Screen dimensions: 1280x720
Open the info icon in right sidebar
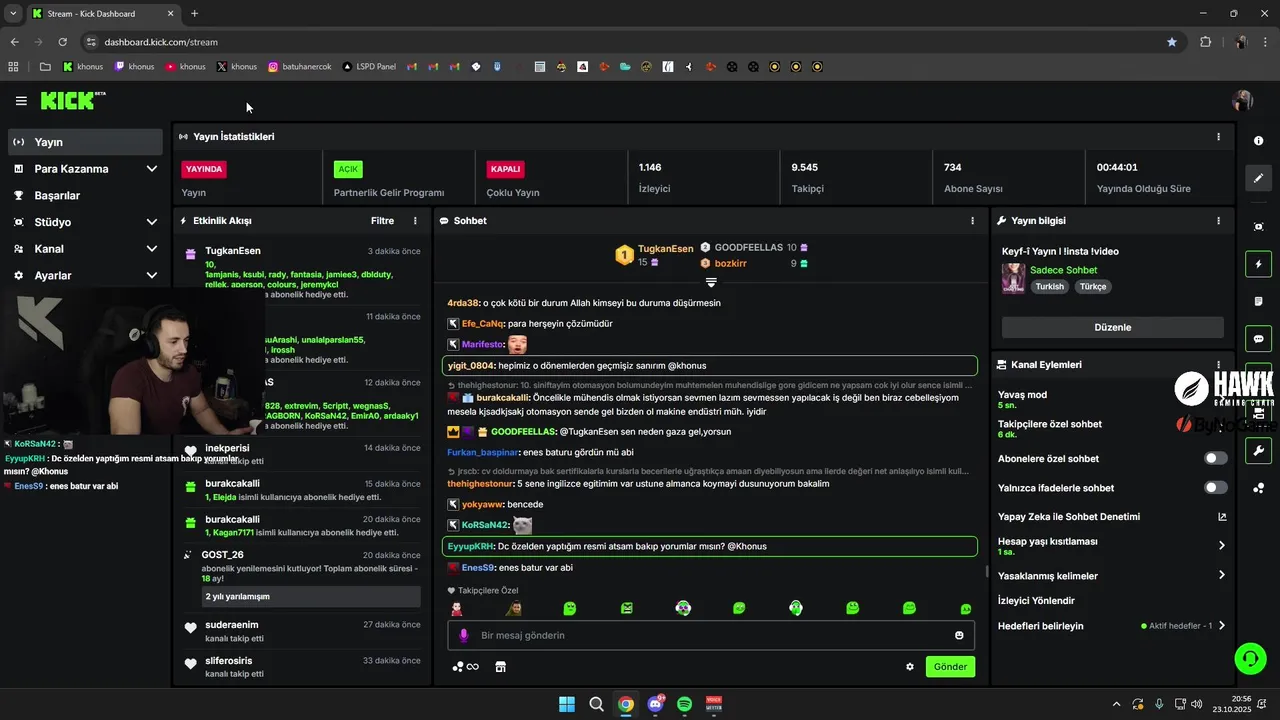1259,141
